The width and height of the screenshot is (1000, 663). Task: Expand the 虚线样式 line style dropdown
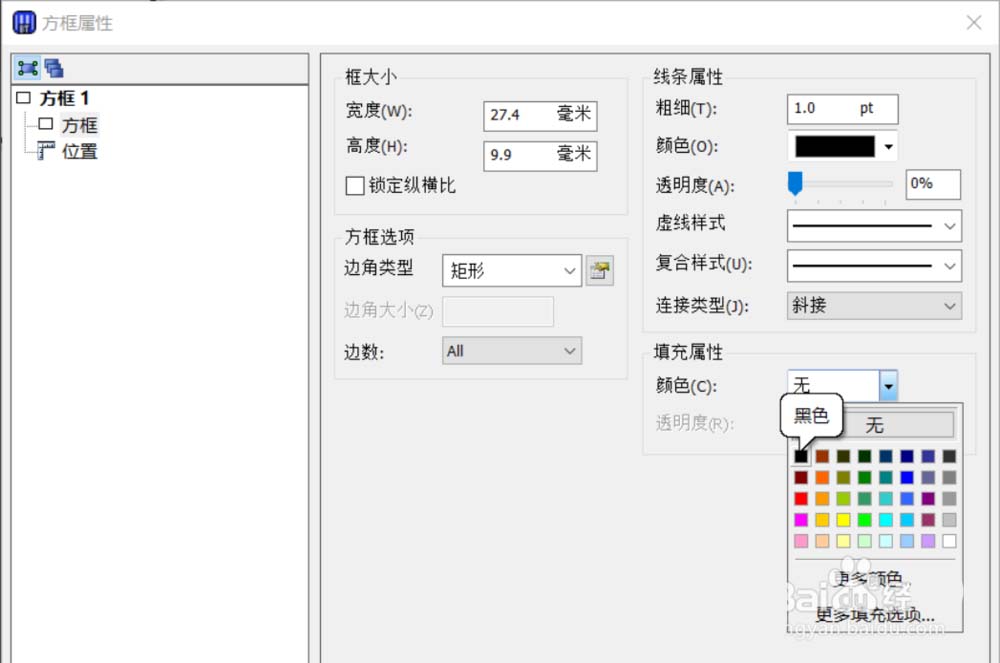click(874, 226)
